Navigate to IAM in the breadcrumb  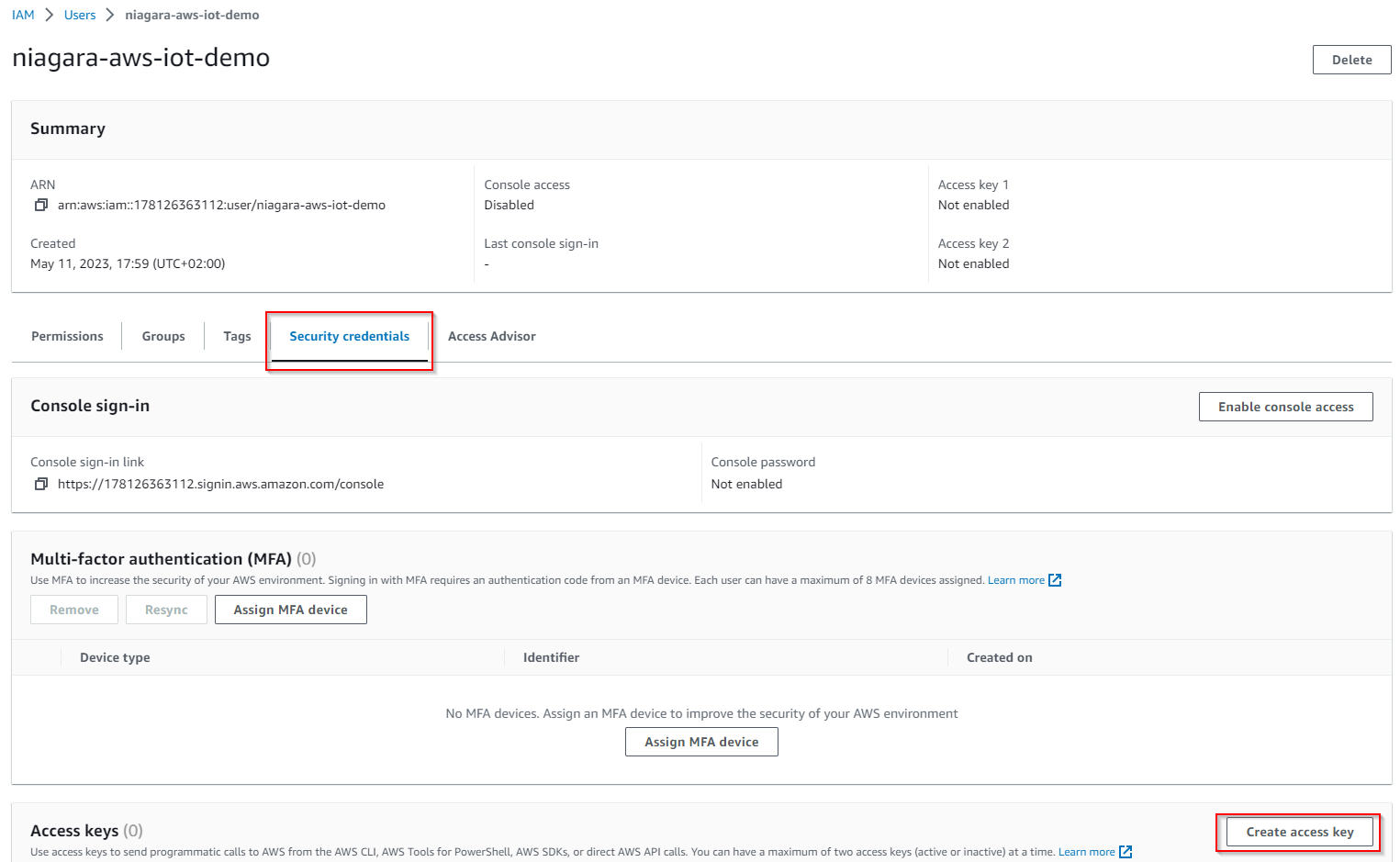pos(23,15)
